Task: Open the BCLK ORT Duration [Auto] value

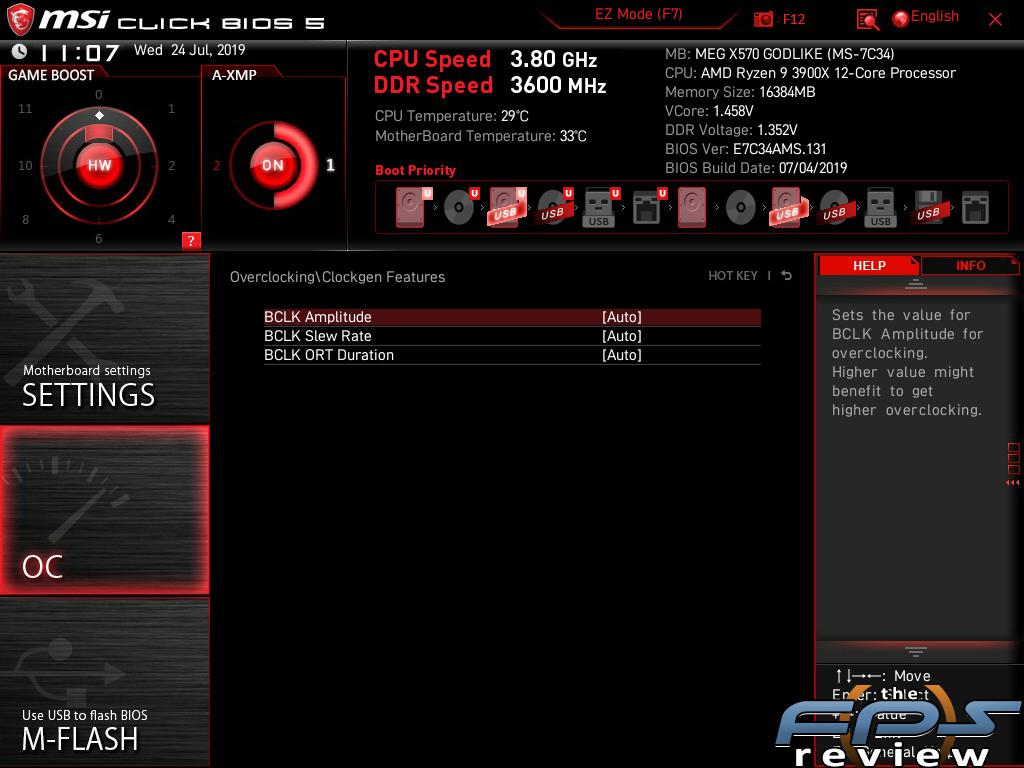Action: pyautogui.click(x=622, y=355)
